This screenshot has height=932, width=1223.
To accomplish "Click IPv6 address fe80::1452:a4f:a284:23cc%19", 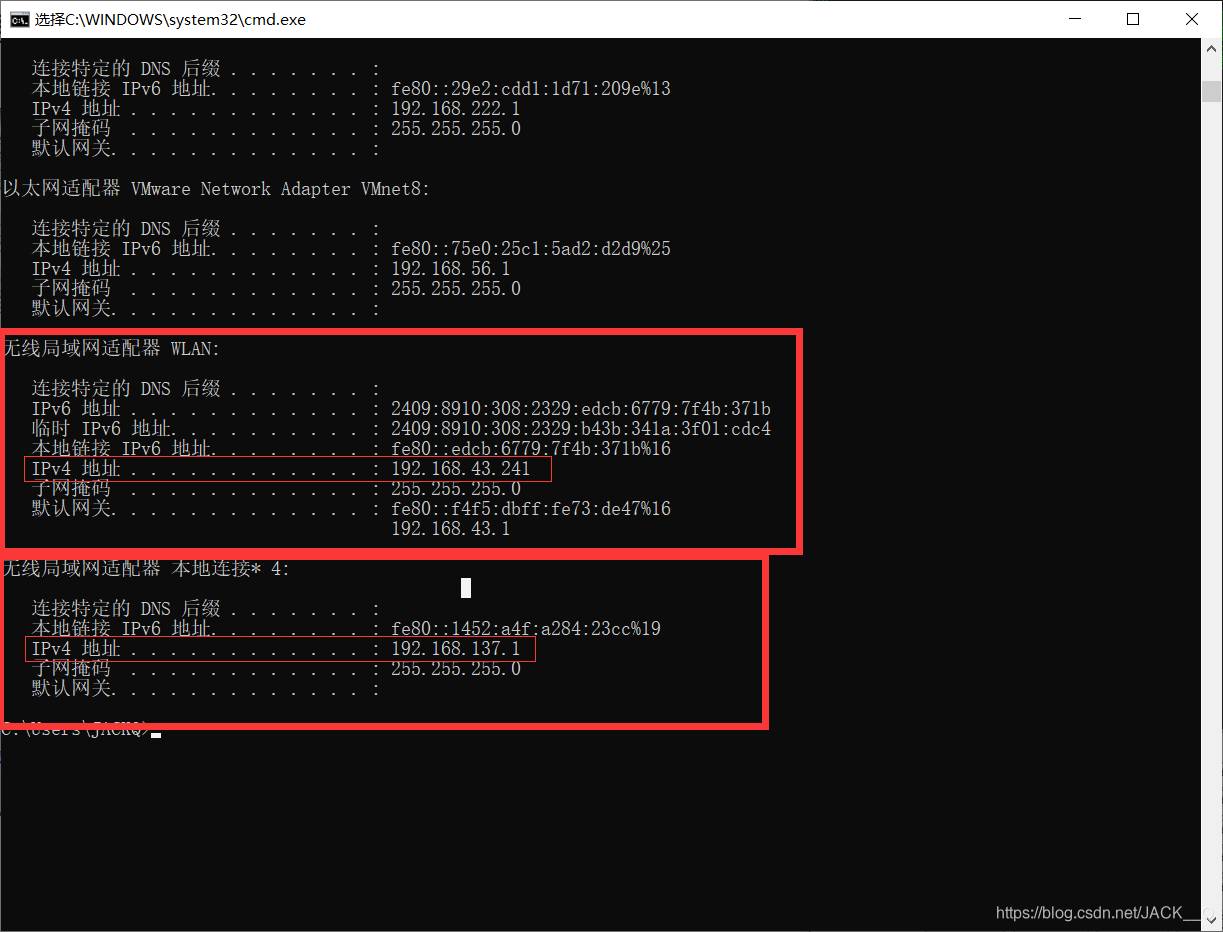I will tap(526, 629).
